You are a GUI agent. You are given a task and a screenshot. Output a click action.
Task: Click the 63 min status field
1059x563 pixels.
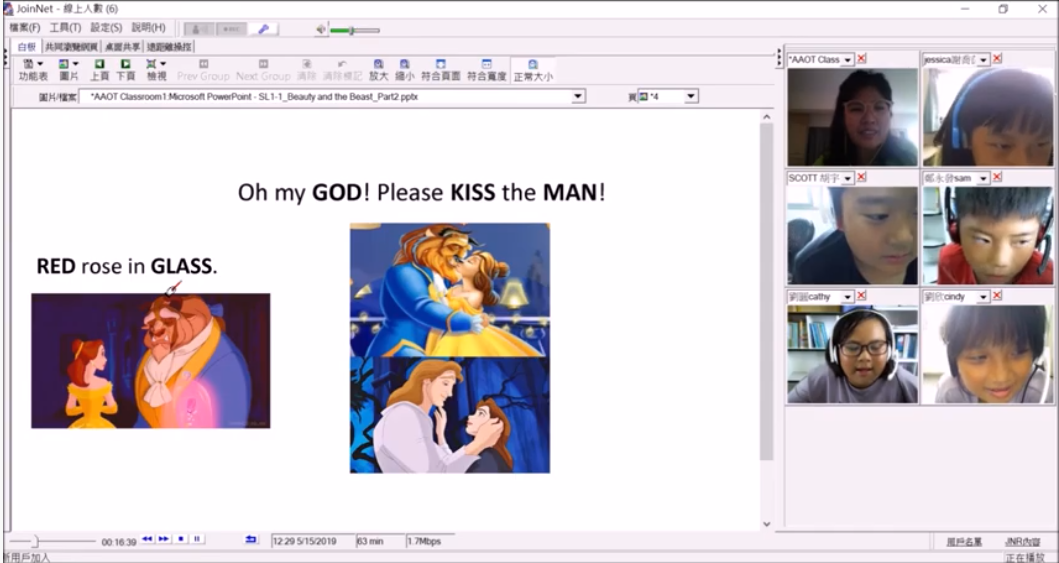(380, 541)
